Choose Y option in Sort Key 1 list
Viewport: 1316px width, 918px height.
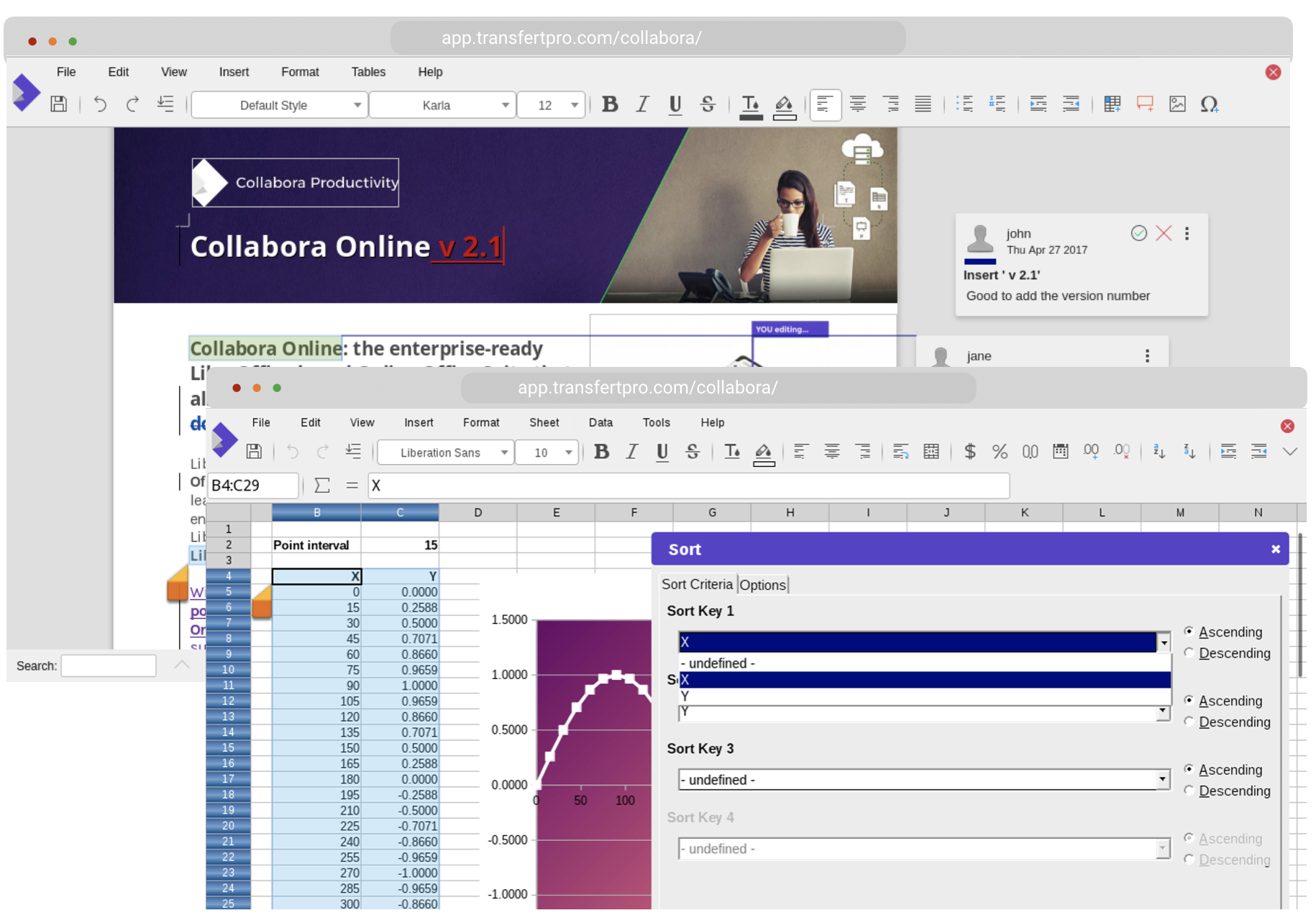pyautogui.click(x=925, y=696)
